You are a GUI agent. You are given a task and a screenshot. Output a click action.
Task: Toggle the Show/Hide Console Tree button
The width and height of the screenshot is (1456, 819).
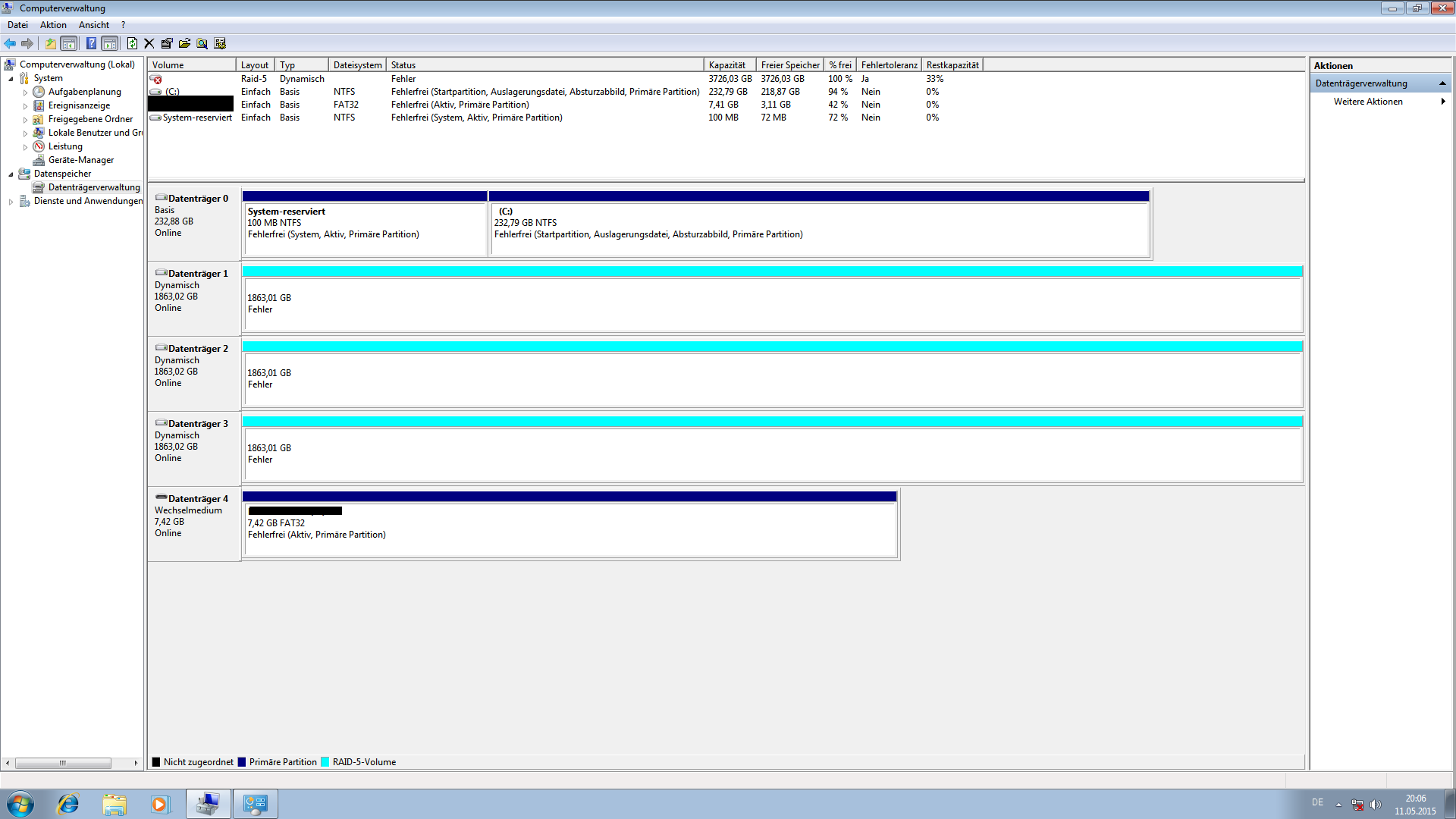coord(68,43)
